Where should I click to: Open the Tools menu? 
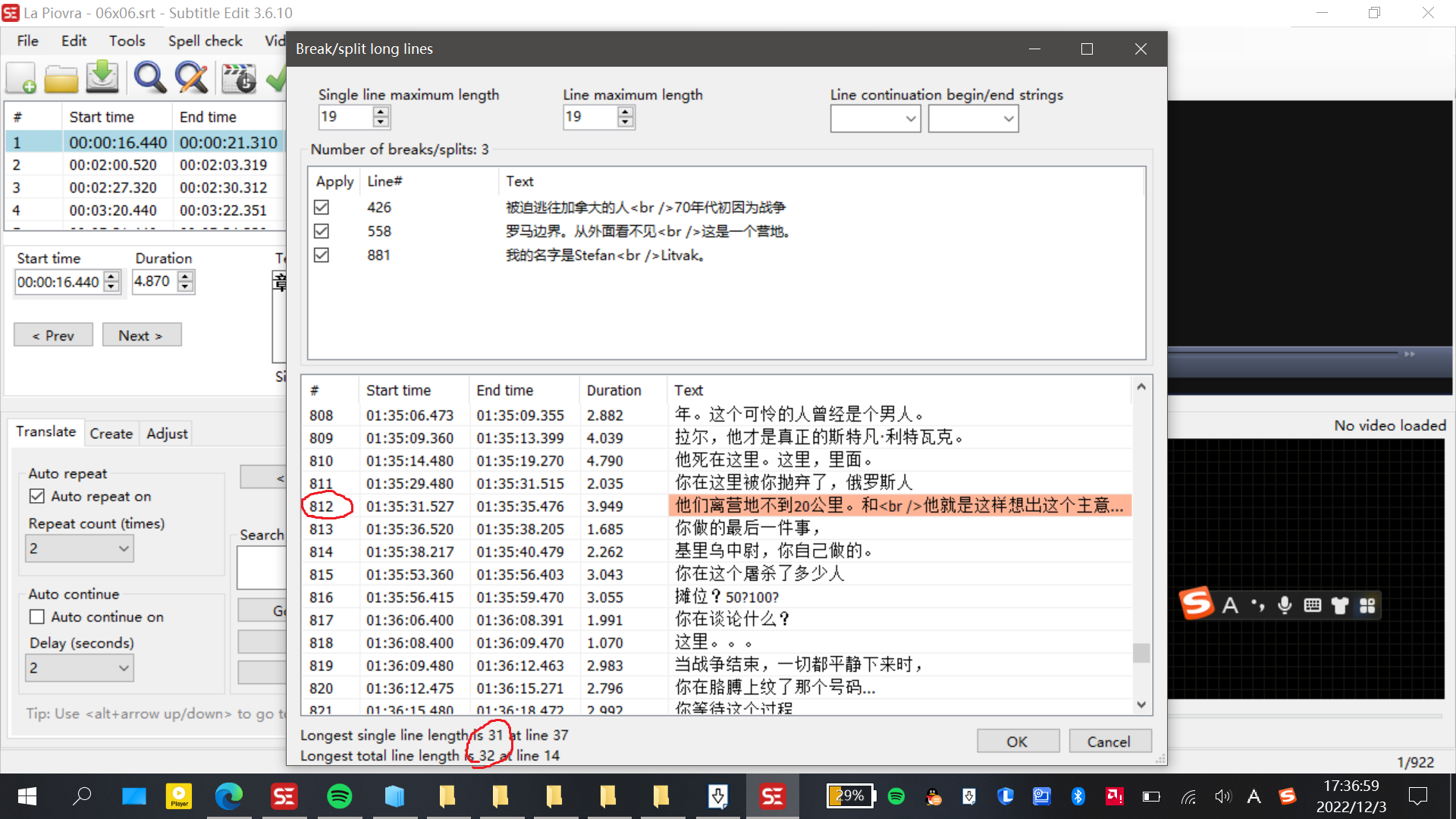(127, 40)
